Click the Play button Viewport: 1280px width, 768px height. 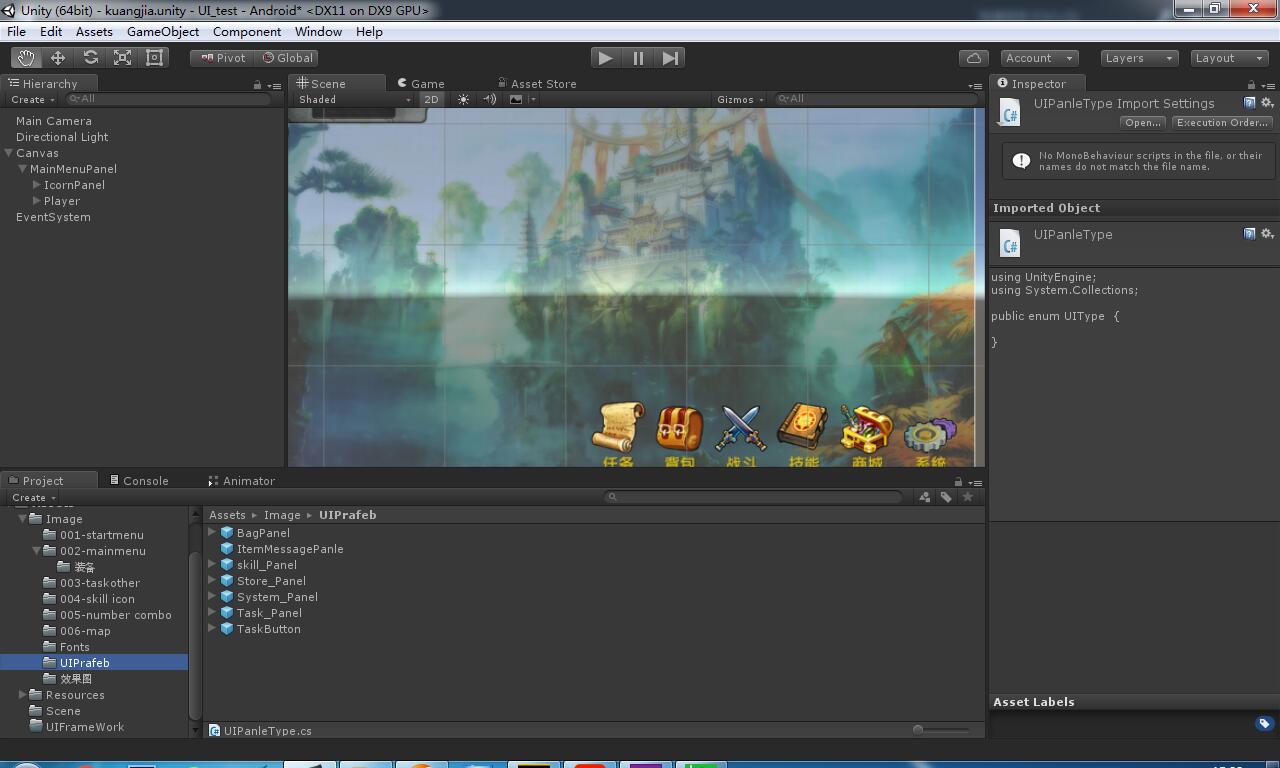605,58
